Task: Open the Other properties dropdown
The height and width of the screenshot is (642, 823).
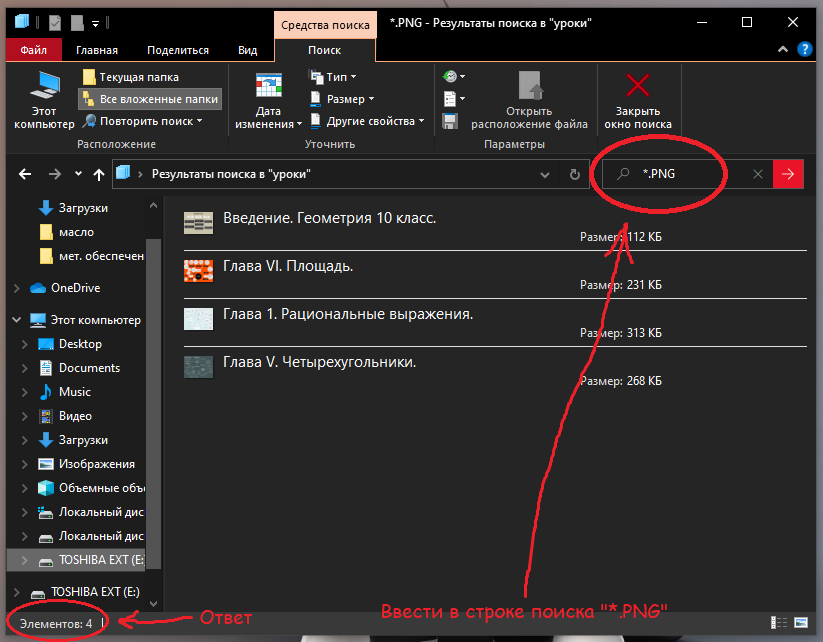Action: [x=367, y=121]
